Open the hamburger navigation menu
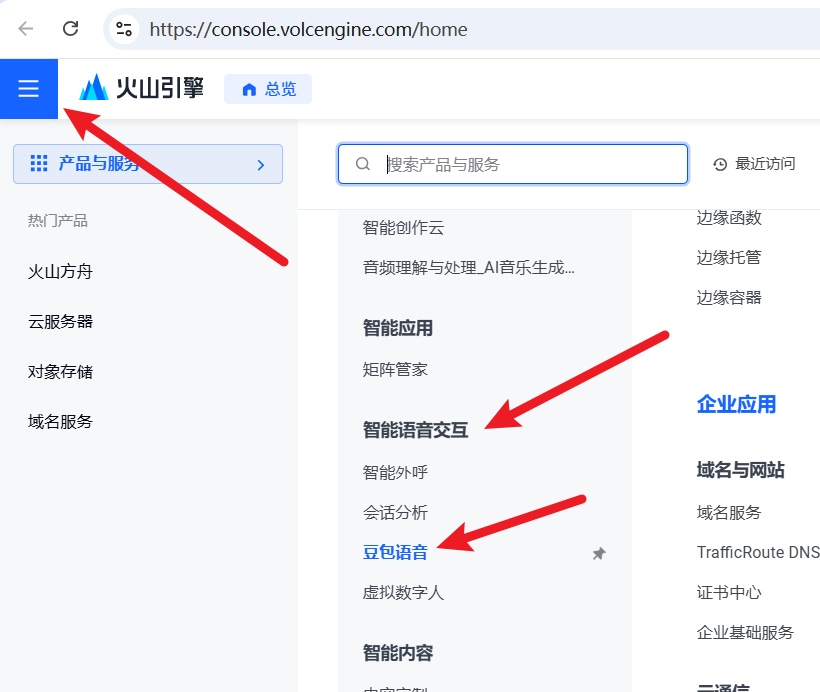The image size is (820, 692). coord(28,89)
